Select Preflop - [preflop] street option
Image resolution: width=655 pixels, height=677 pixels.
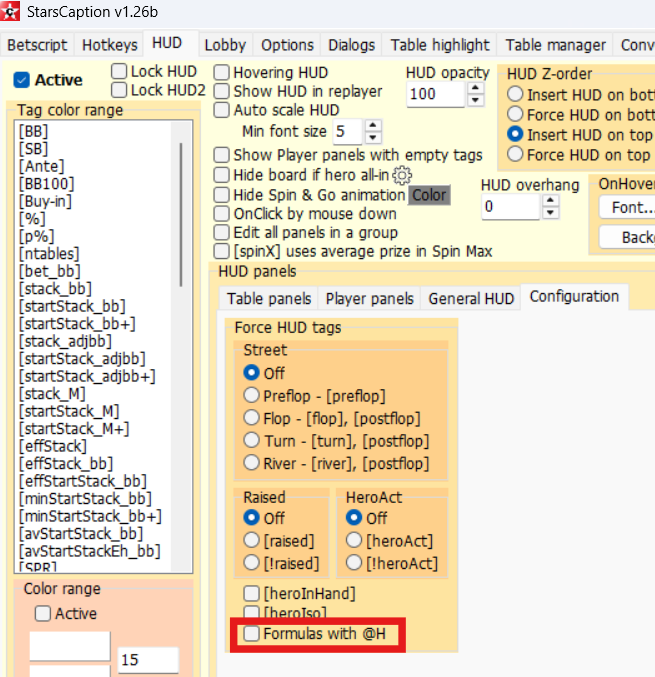click(252, 395)
